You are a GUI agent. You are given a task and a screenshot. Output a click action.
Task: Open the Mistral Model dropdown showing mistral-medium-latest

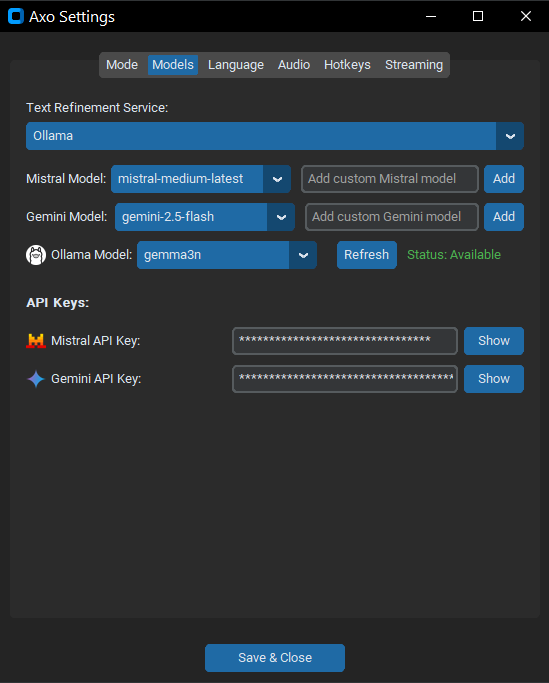tap(201, 179)
